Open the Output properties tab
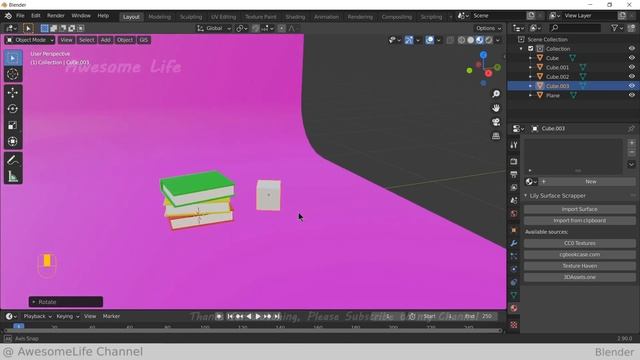The height and width of the screenshot is (360, 640). tap(514, 175)
